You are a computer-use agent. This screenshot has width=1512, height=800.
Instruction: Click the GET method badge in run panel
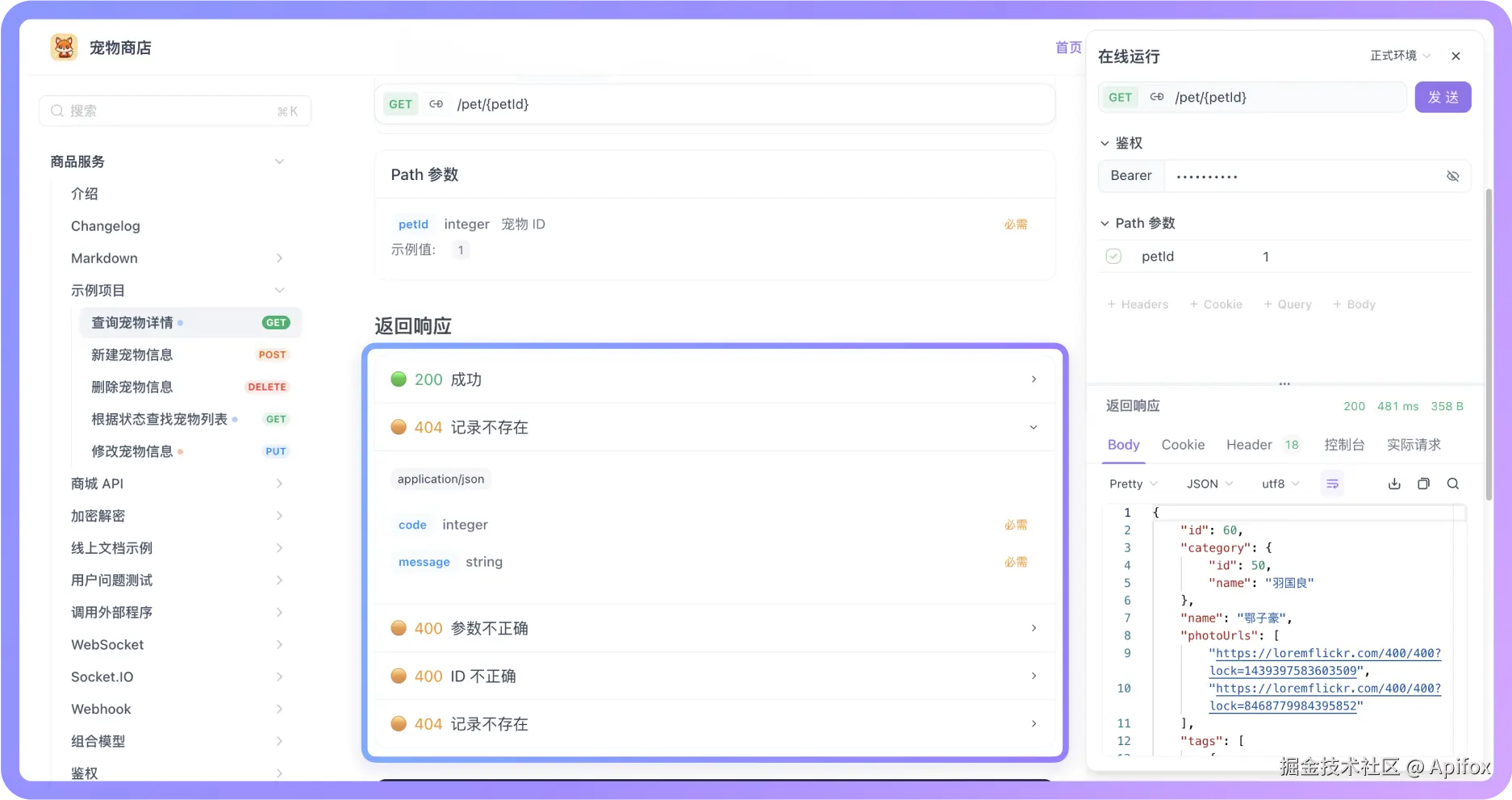(x=1120, y=97)
